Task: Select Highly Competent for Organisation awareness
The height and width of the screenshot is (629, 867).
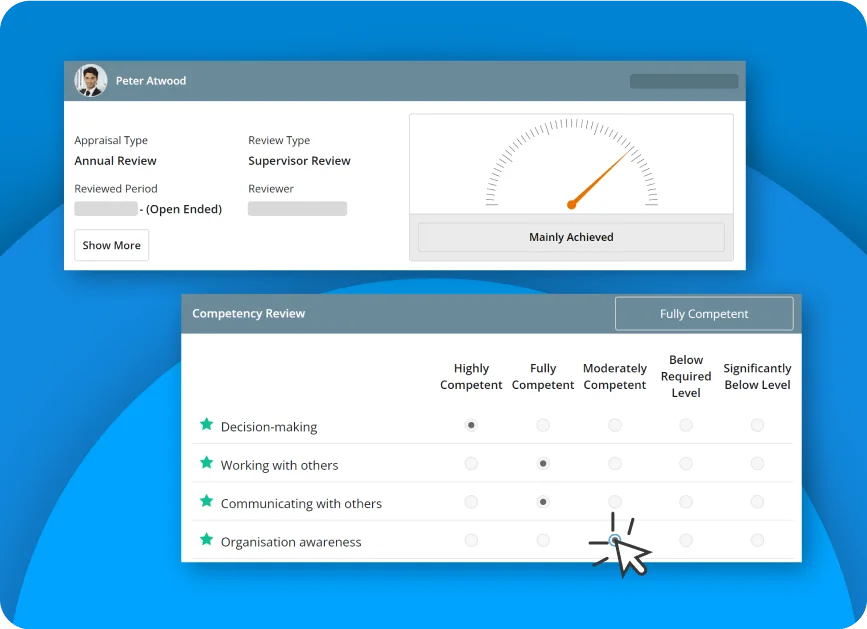Action: pos(471,540)
